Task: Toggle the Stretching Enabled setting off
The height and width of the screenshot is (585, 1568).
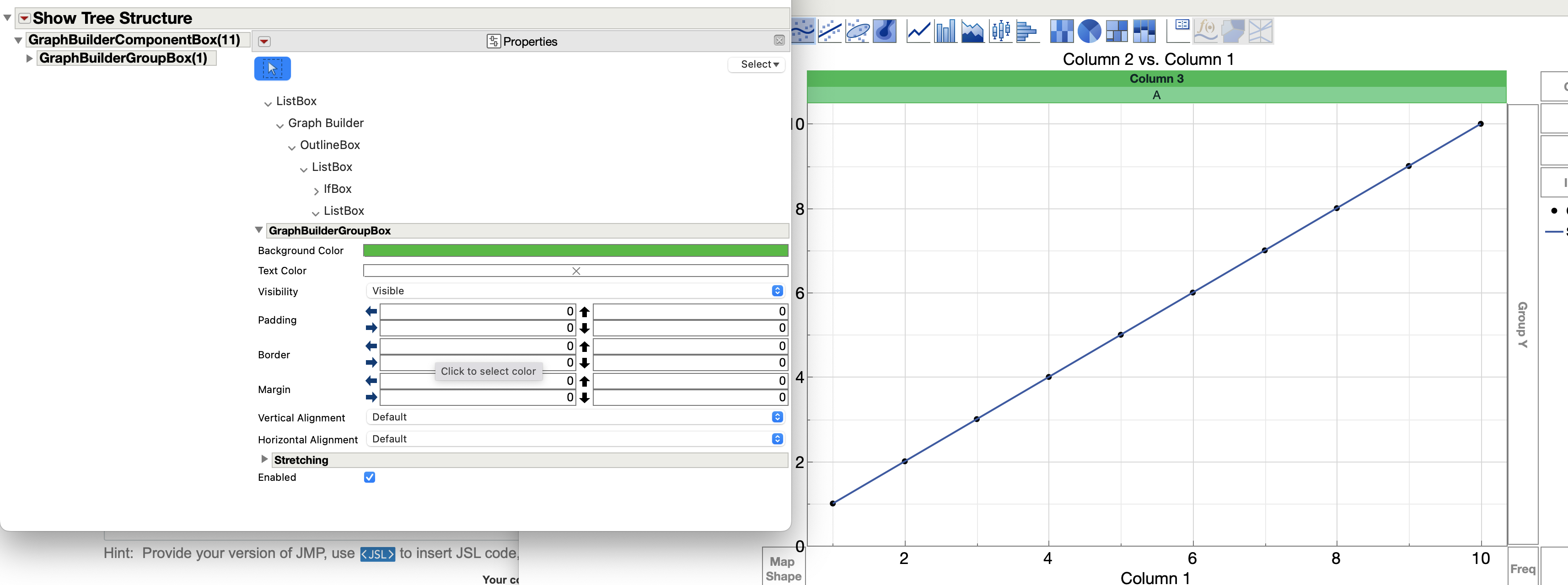Action: coord(370,477)
